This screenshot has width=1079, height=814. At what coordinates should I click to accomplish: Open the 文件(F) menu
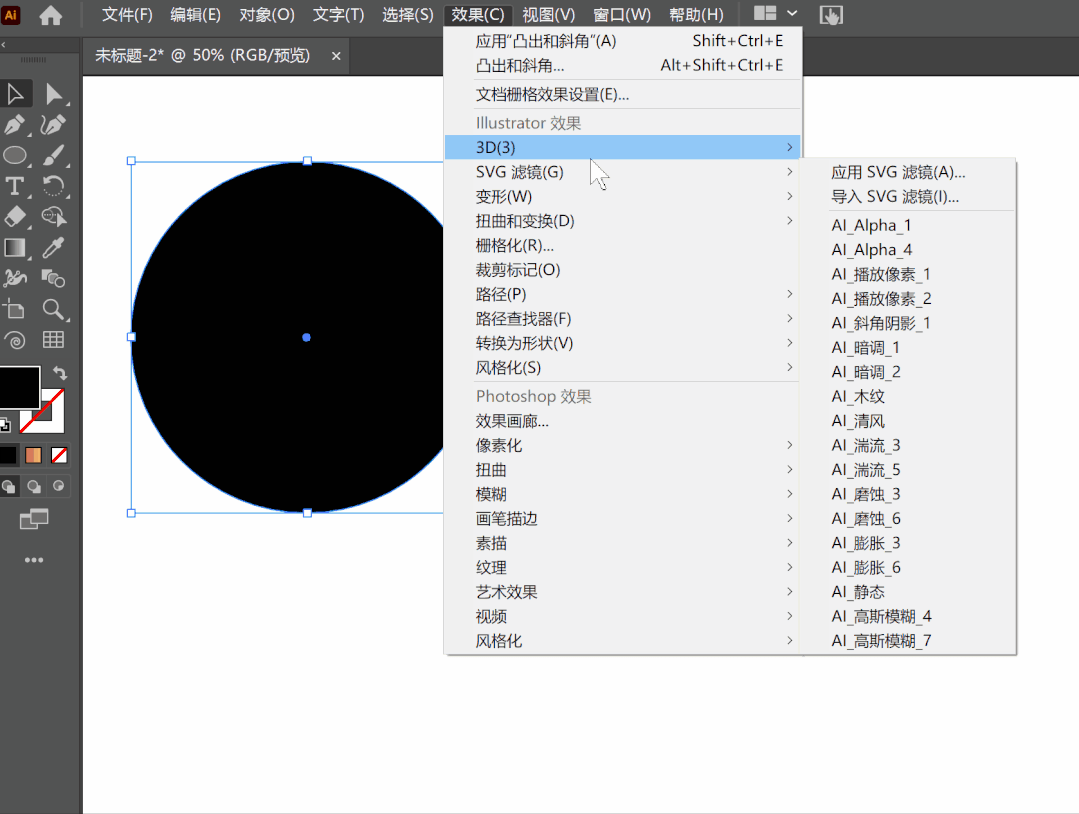click(127, 14)
